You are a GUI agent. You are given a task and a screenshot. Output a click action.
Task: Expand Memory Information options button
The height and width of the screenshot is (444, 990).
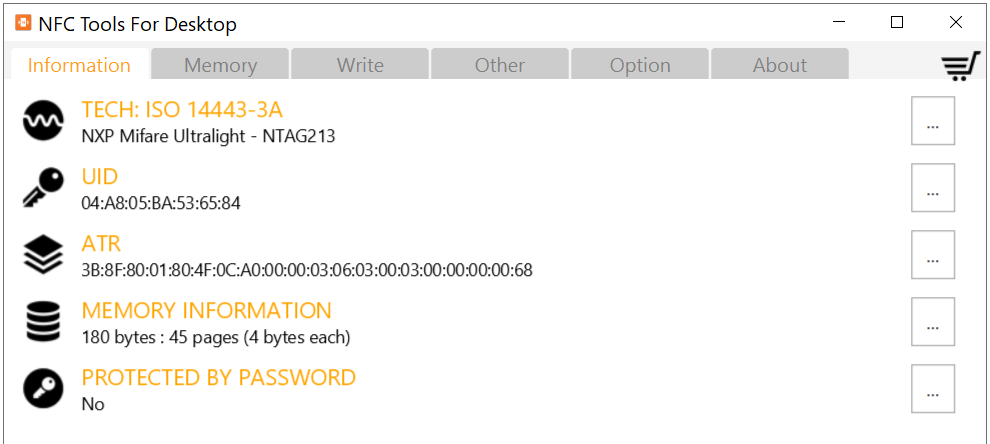coord(933,322)
